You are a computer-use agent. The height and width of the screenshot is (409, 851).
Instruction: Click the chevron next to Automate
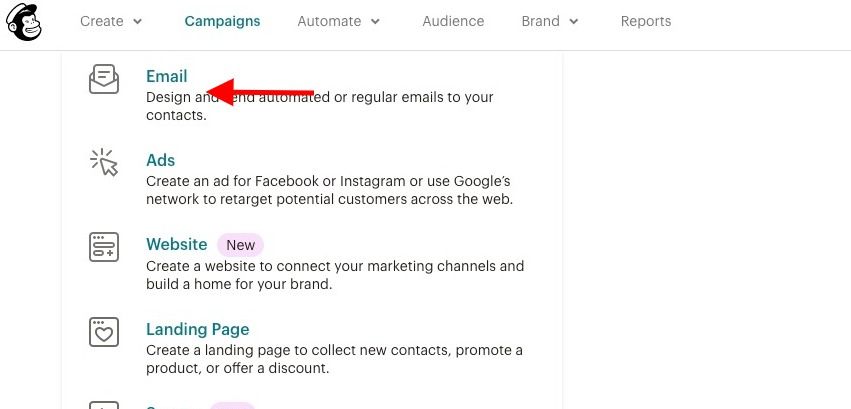(x=376, y=22)
